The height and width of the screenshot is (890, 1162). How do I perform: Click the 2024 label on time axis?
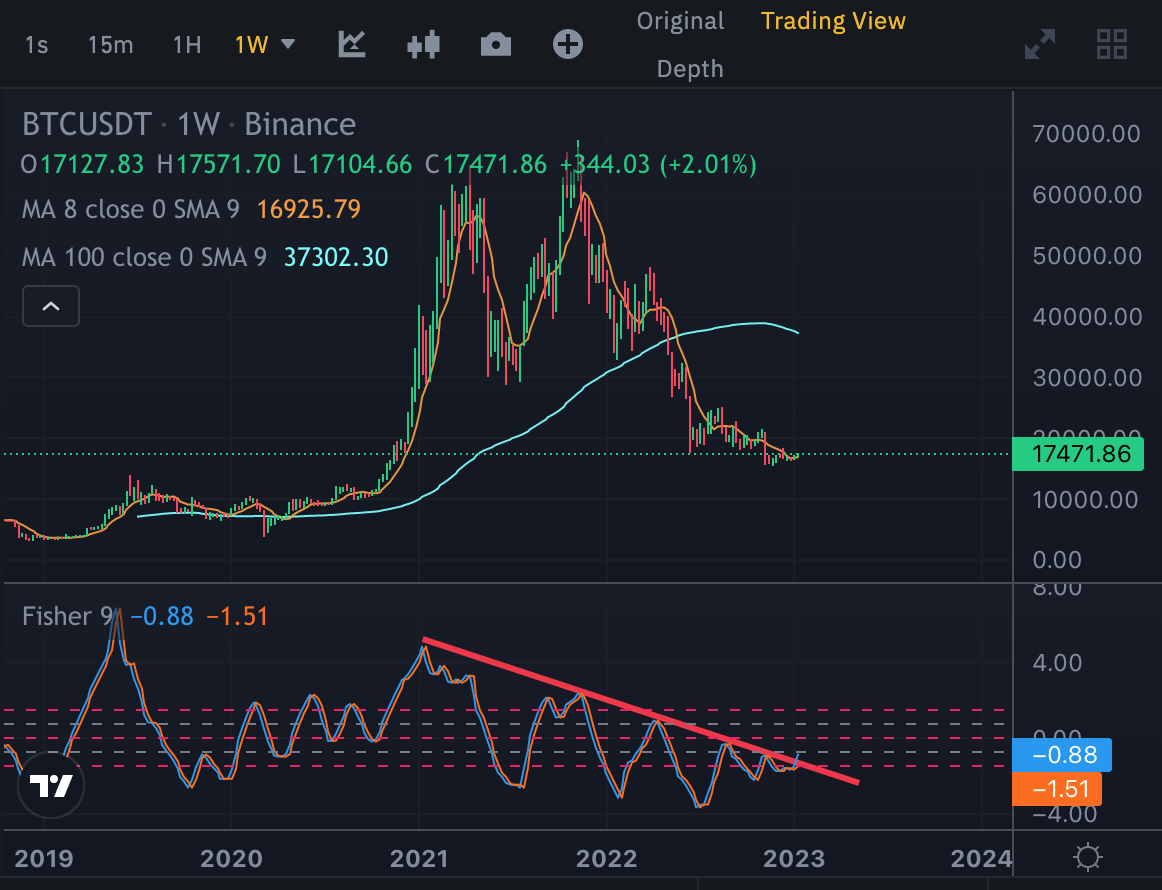981,859
